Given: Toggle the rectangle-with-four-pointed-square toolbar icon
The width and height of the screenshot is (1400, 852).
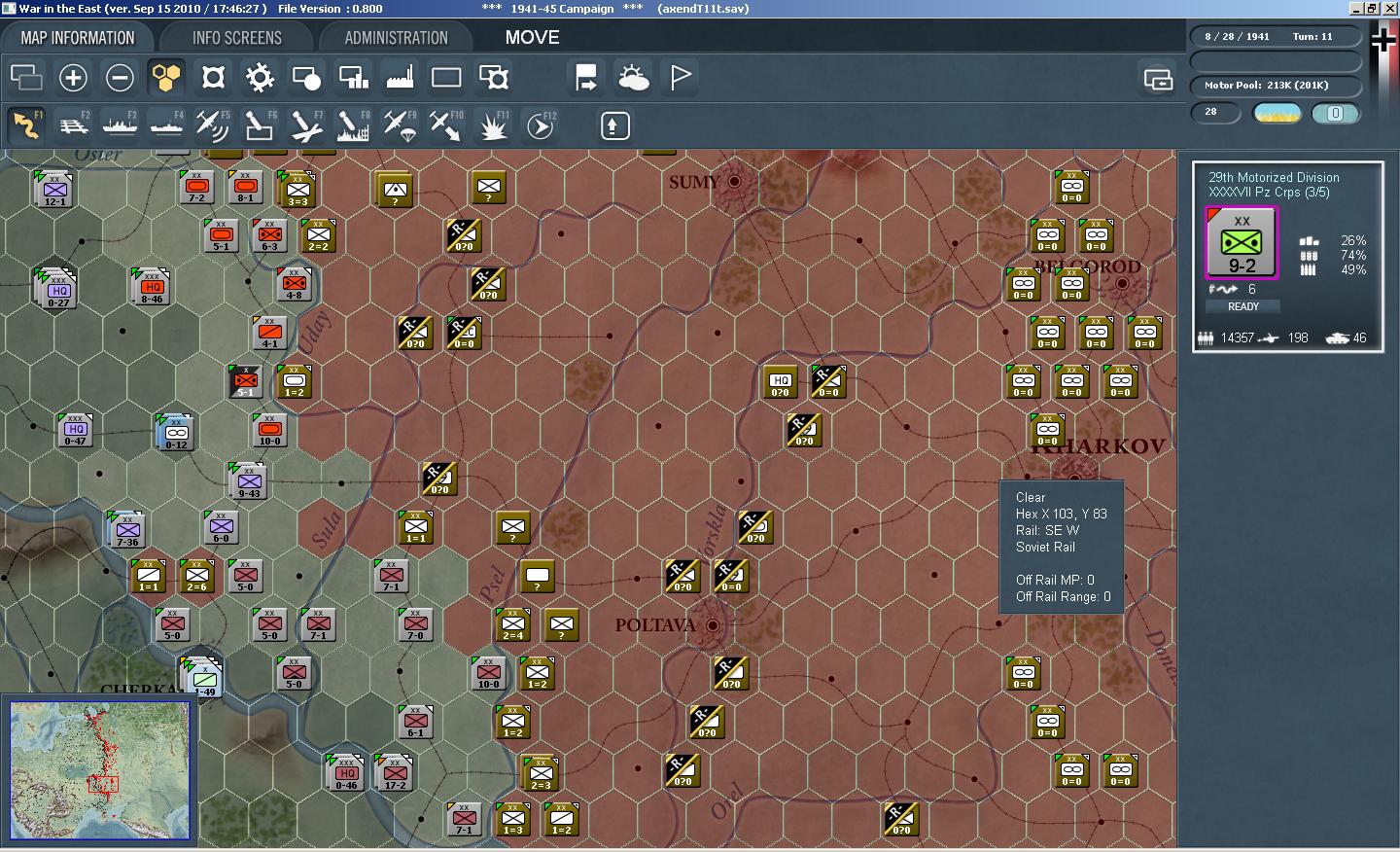Looking at the screenshot, I should click(493, 78).
